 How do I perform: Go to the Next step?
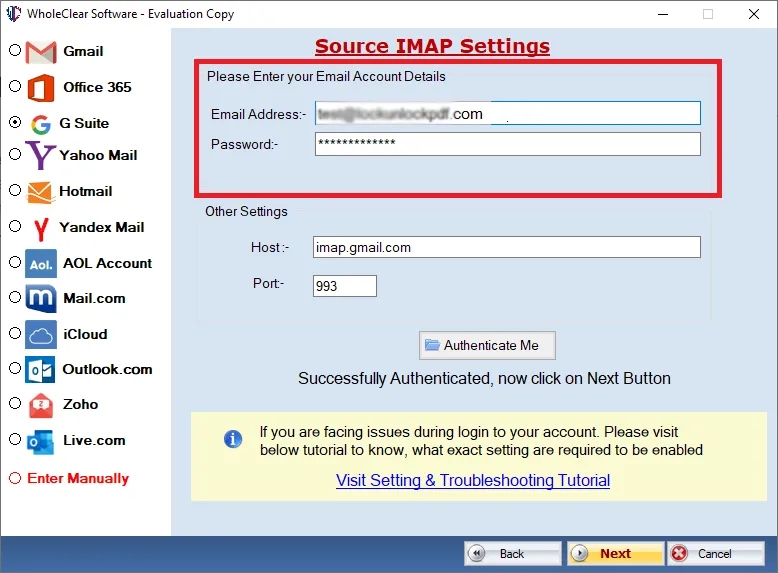[x=615, y=553]
